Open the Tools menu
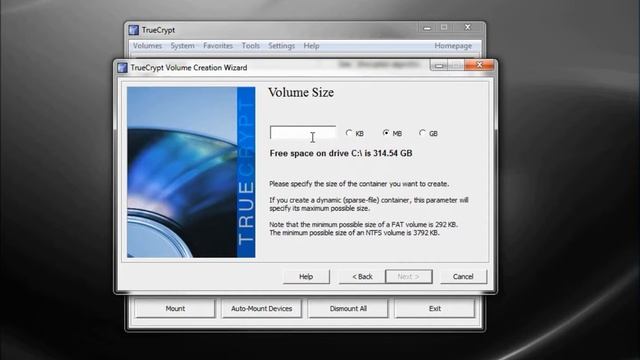Viewport: 640px width, 360px height. tap(251, 46)
